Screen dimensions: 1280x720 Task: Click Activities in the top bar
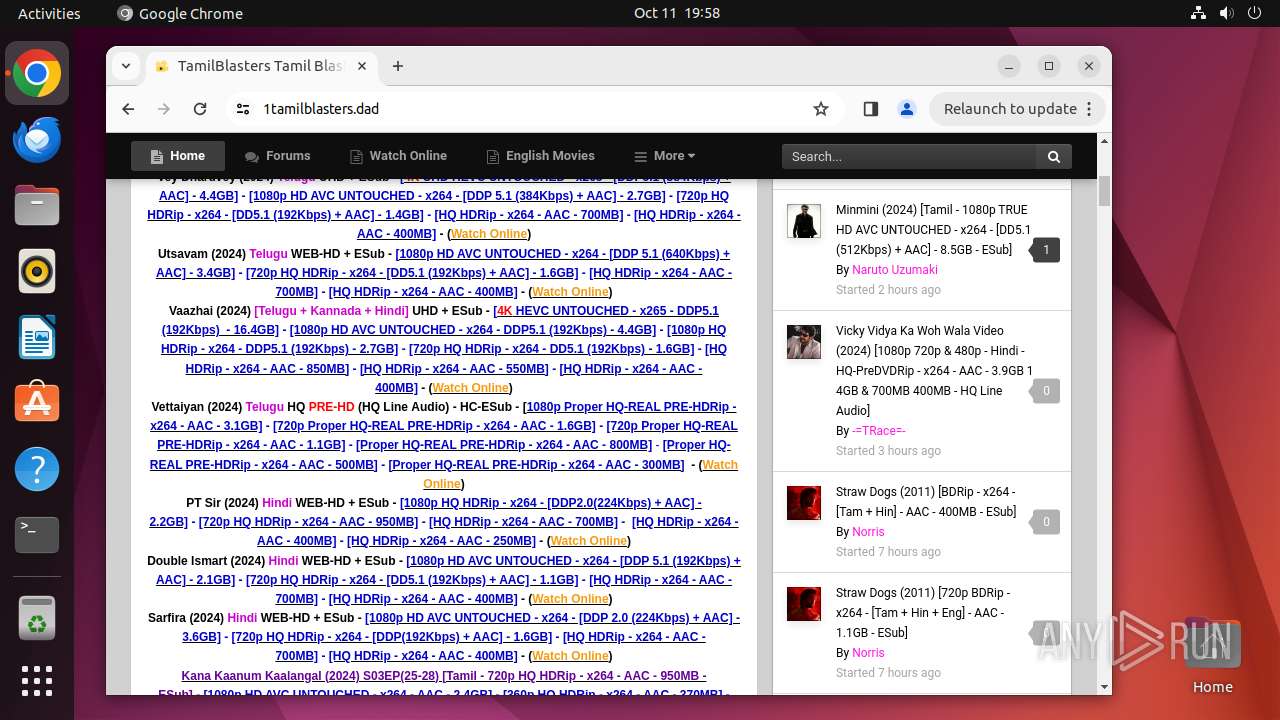pyautogui.click(x=49, y=13)
